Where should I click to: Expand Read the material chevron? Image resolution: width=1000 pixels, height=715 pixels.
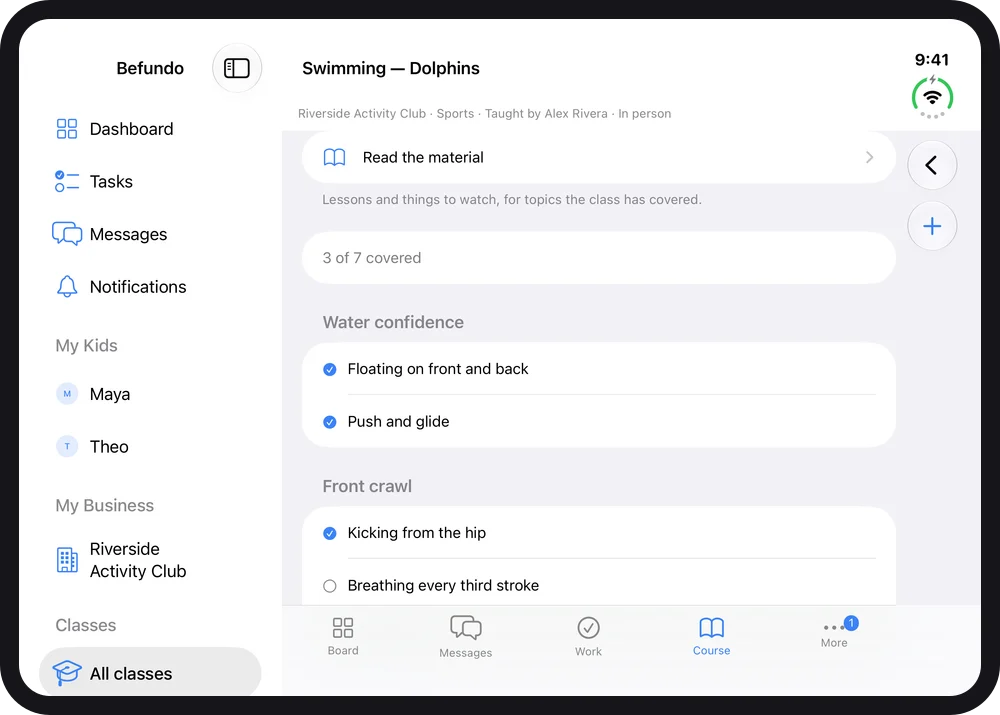869,158
